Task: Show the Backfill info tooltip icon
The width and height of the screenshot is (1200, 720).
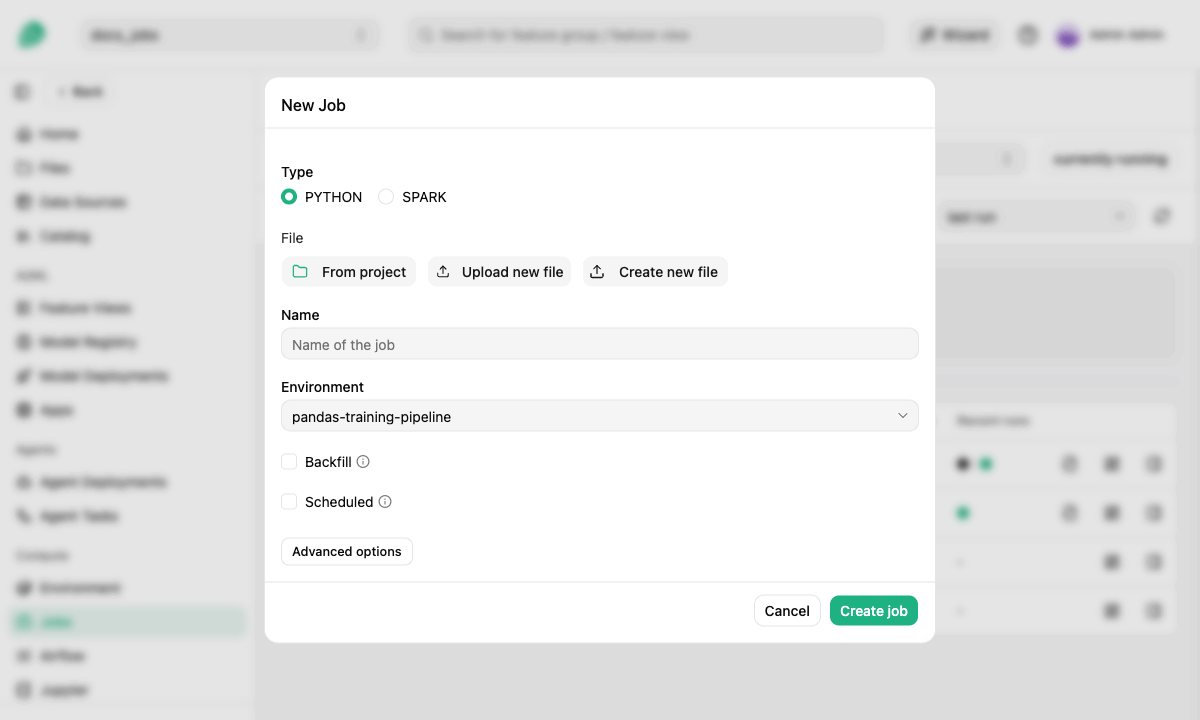Action: [363, 462]
